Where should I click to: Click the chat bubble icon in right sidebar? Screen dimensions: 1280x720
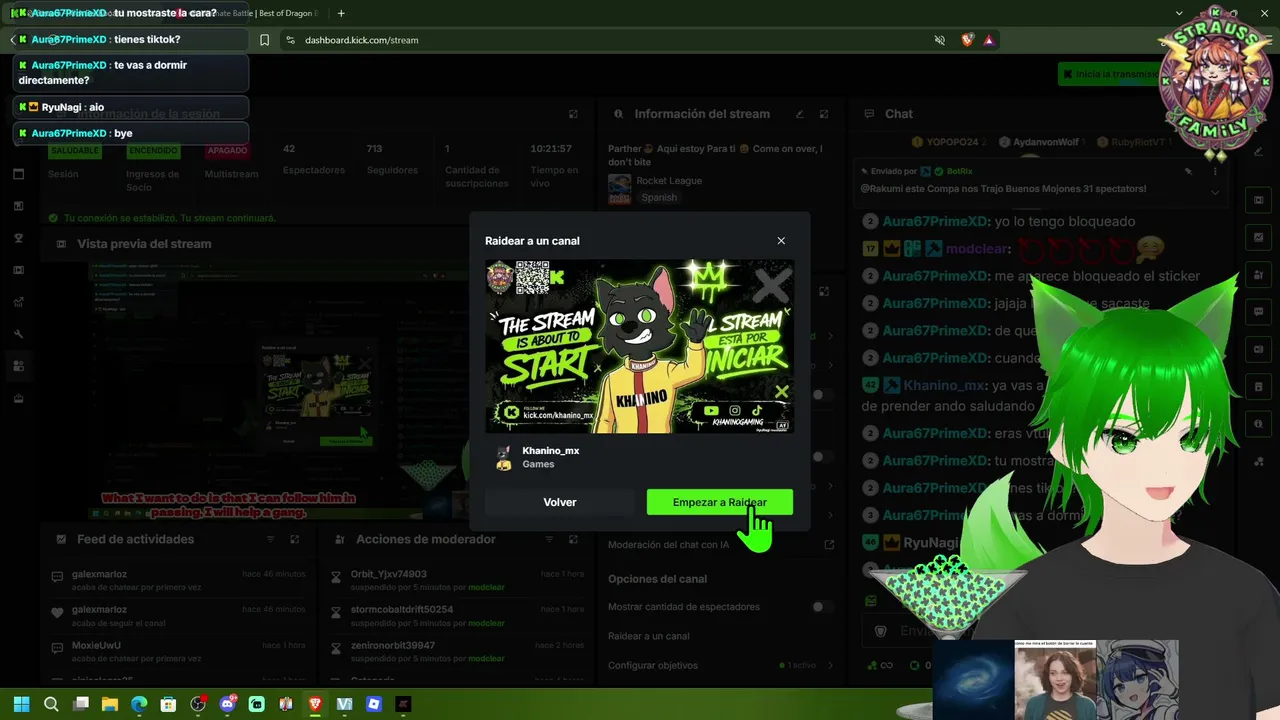point(1258,312)
